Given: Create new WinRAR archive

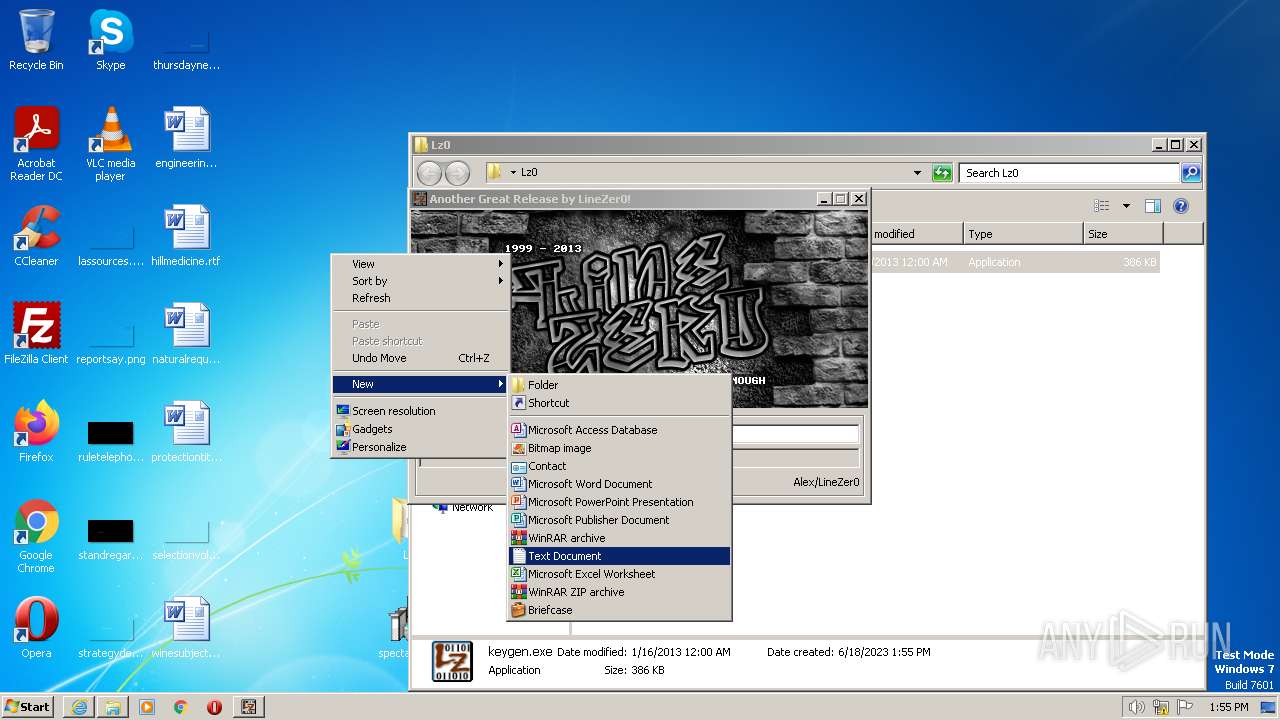Looking at the screenshot, I should coord(620,538).
